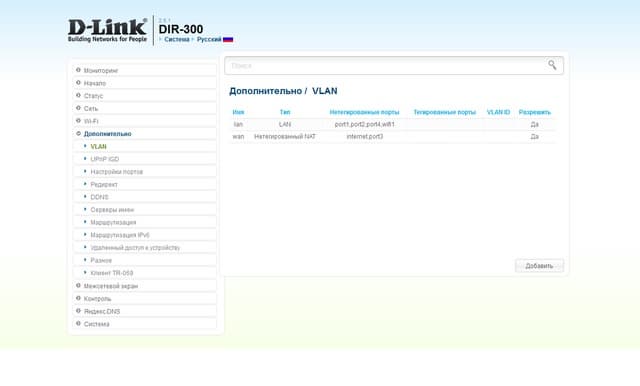The width and height of the screenshot is (640, 386).
Task: Expand the Межсетевой экран section
Action: [x=144, y=286]
